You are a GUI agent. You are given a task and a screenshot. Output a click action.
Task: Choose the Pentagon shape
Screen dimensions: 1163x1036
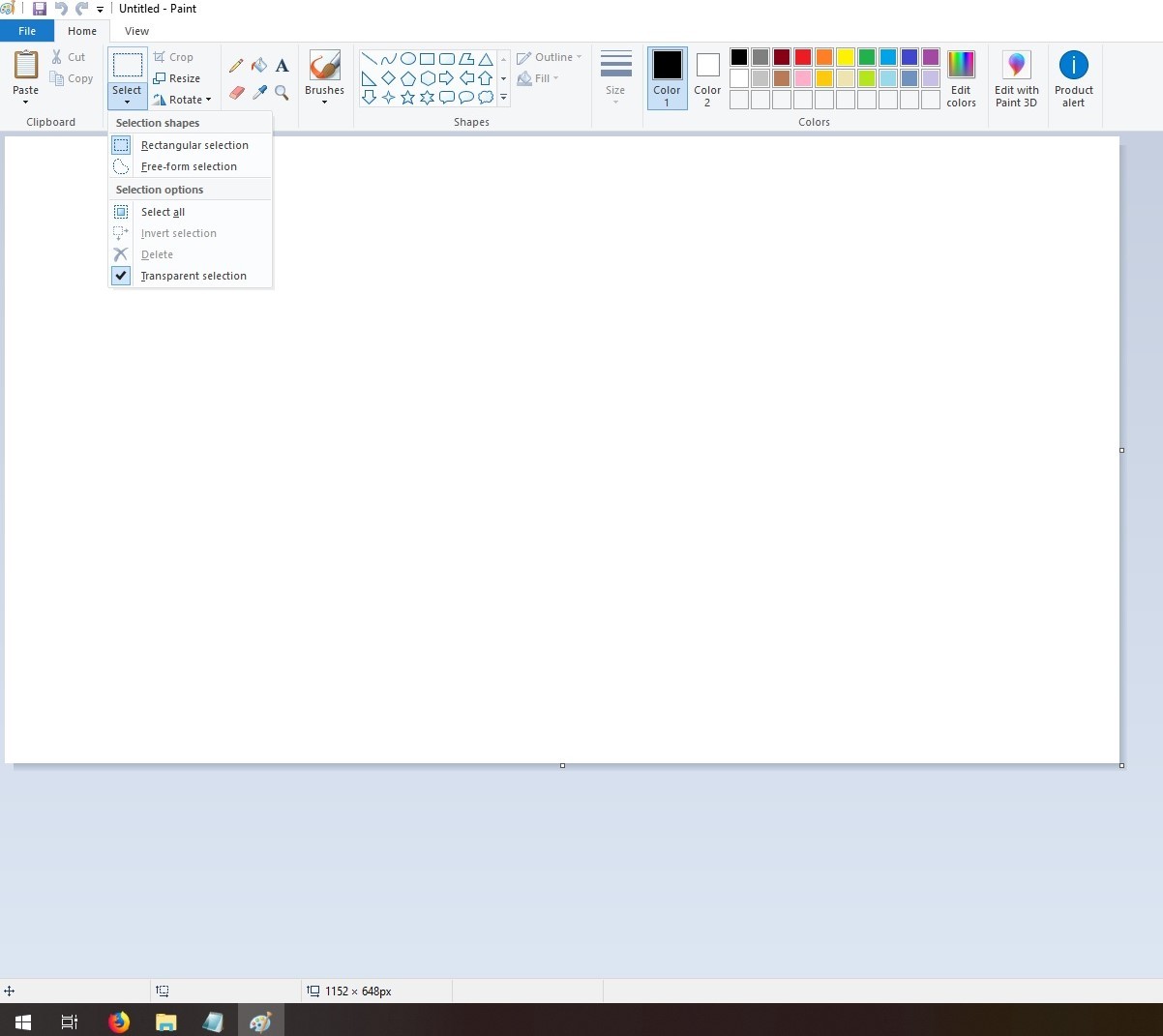pos(407,78)
